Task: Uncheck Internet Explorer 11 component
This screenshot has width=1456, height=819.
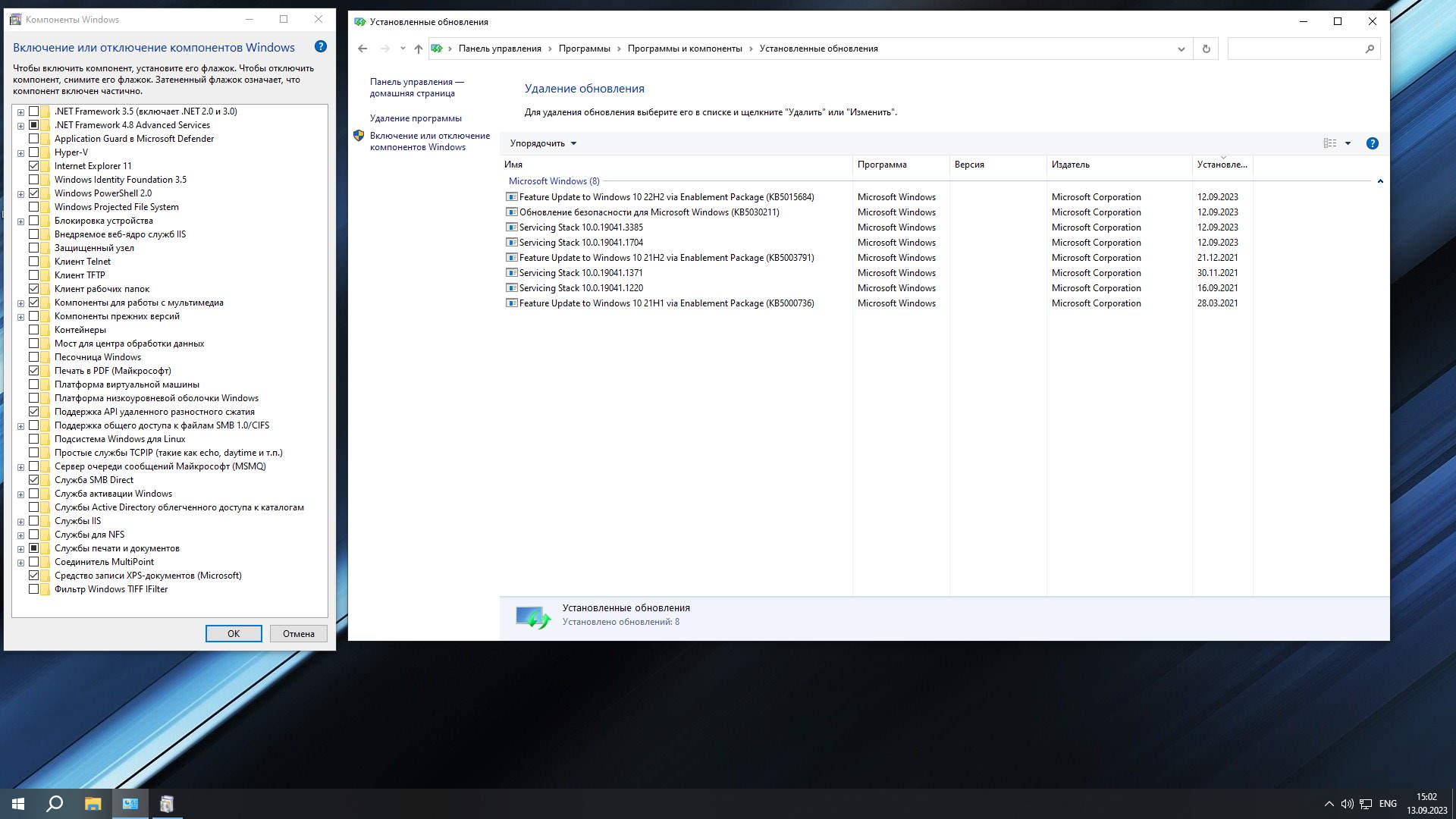Action: [34, 166]
